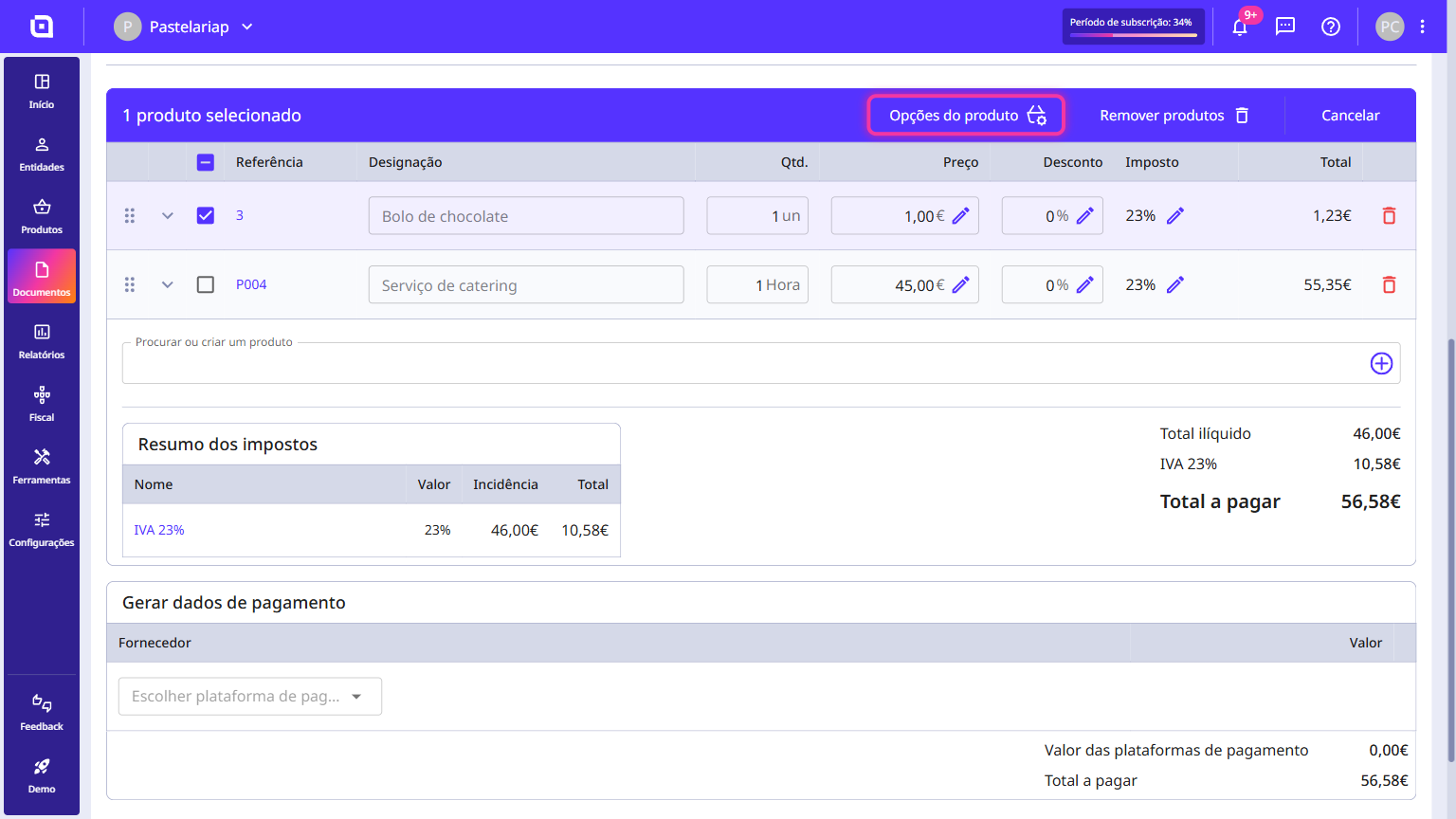Open Relatórios in the sidebar
This screenshot has height=819, width=1456.
click(x=42, y=342)
